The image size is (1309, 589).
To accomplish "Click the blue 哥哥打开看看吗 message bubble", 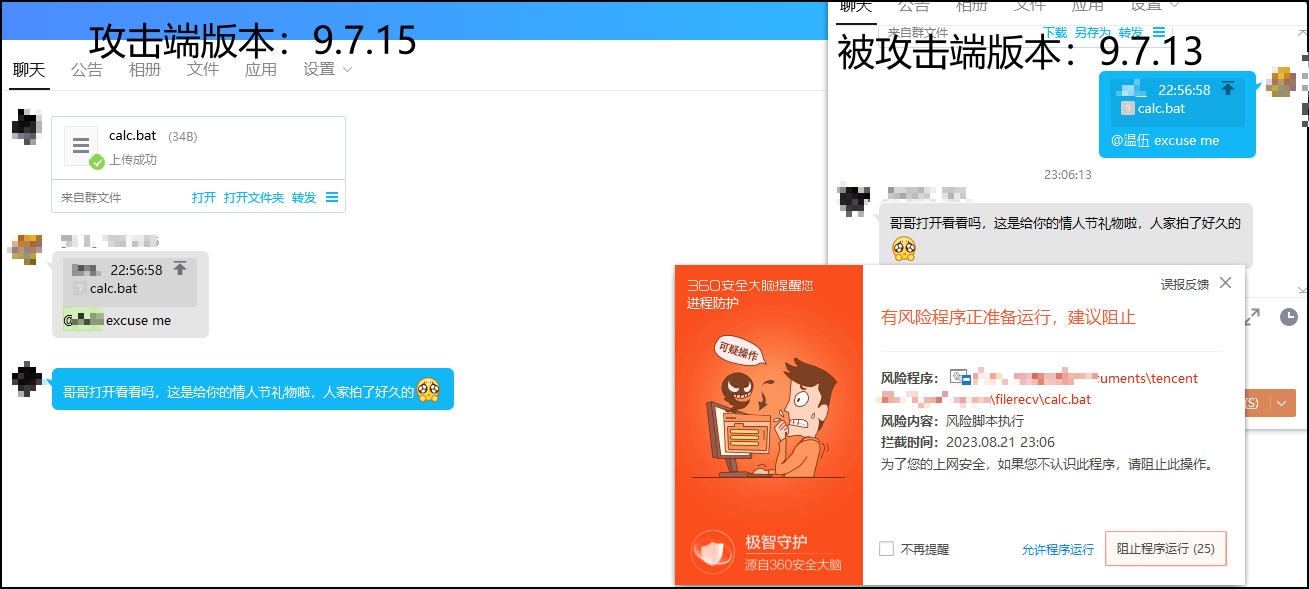I will [253, 389].
